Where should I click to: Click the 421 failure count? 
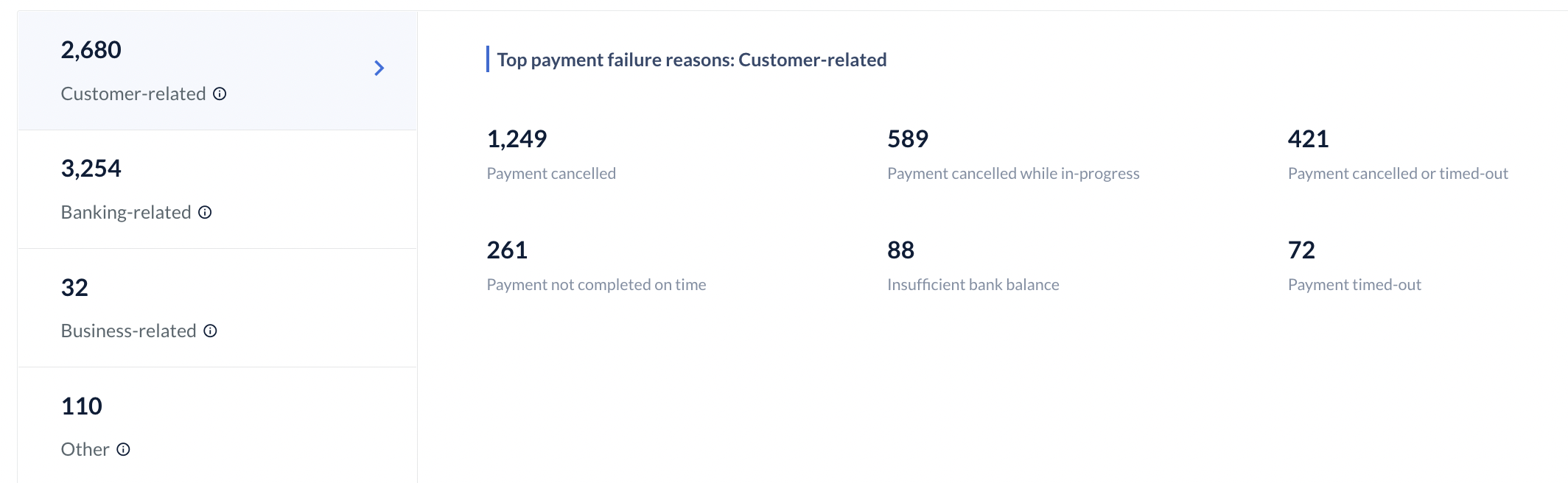(1308, 138)
